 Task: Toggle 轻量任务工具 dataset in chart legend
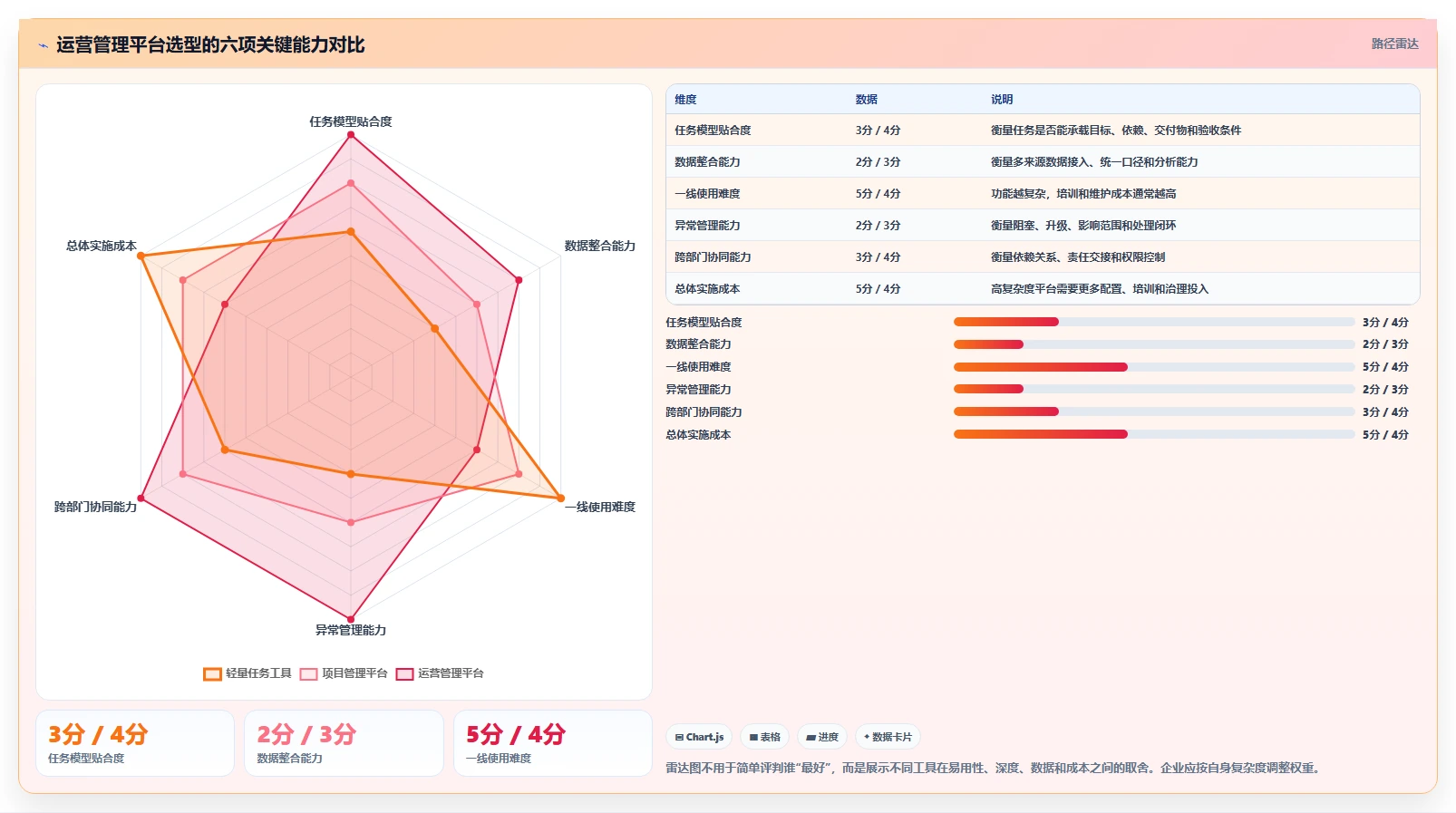point(248,673)
